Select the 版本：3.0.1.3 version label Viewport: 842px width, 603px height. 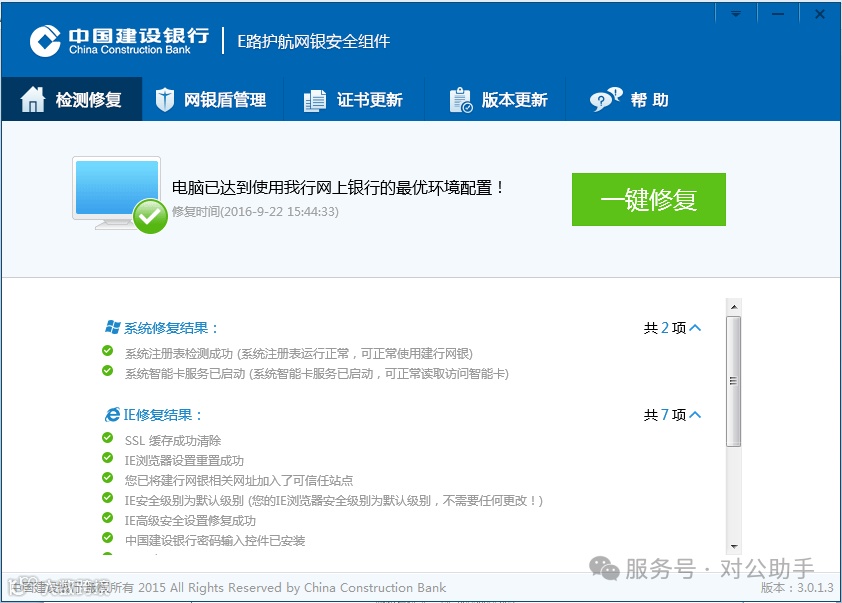coord(797,587)
